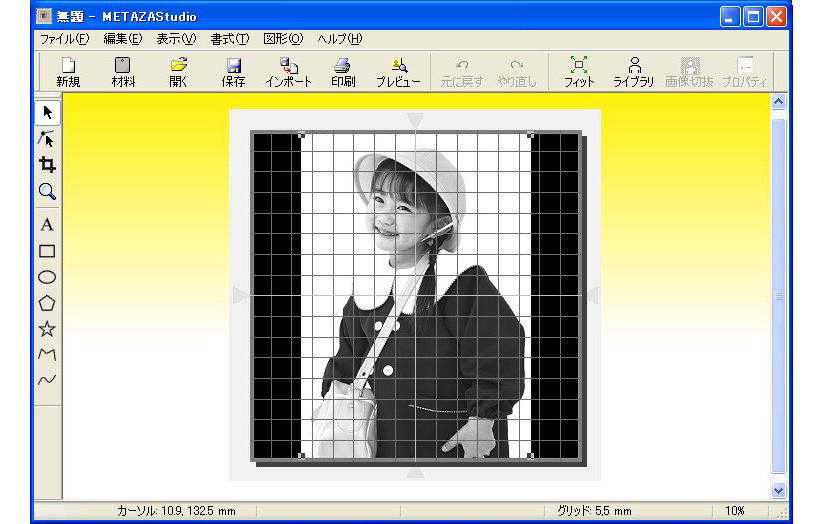
Task: Open the プロパティ properties
Action: pos(744,72)
